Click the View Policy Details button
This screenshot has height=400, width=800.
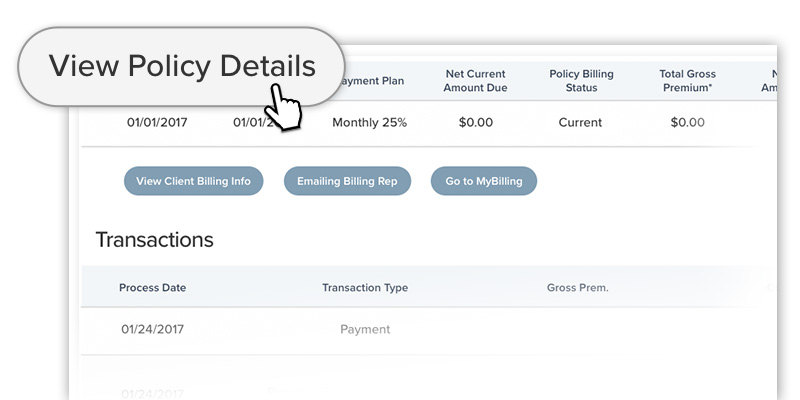tap(182, 67)
